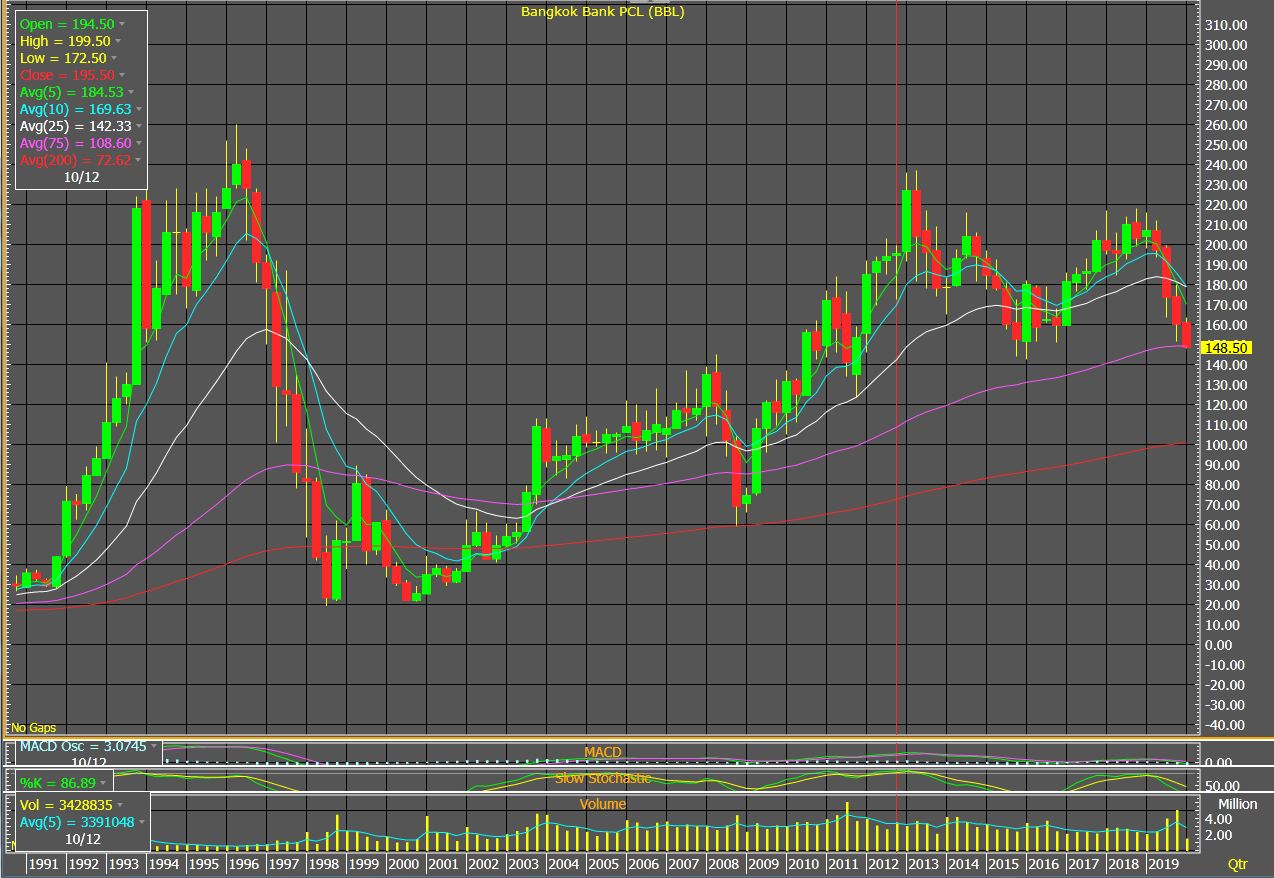The image size is (1274, 878).
Task: Expand the Avg(5) = 184.53 dropdown arrow
Action: 130,92
